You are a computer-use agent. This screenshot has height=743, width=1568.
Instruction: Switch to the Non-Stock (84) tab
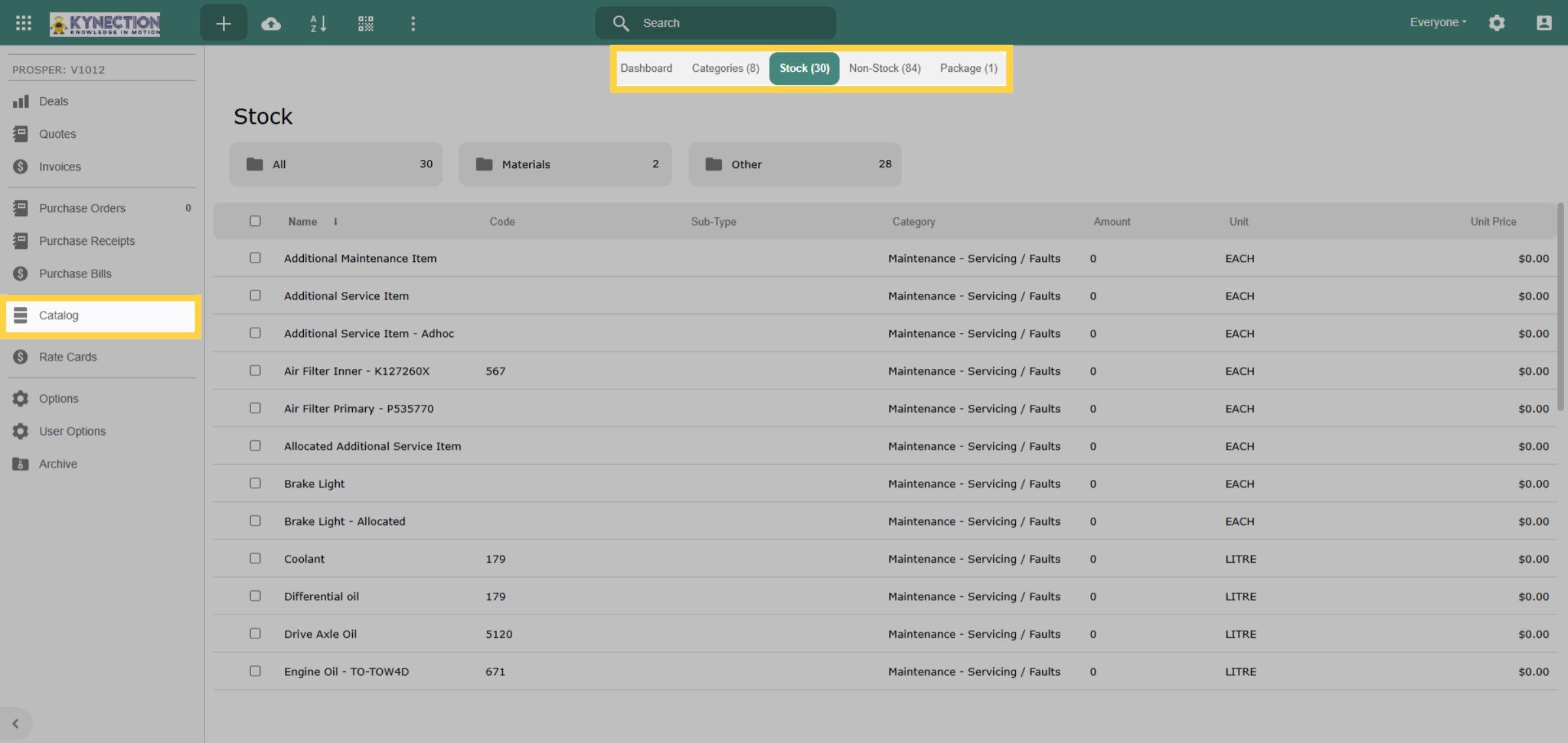click(x=885, y=69)
